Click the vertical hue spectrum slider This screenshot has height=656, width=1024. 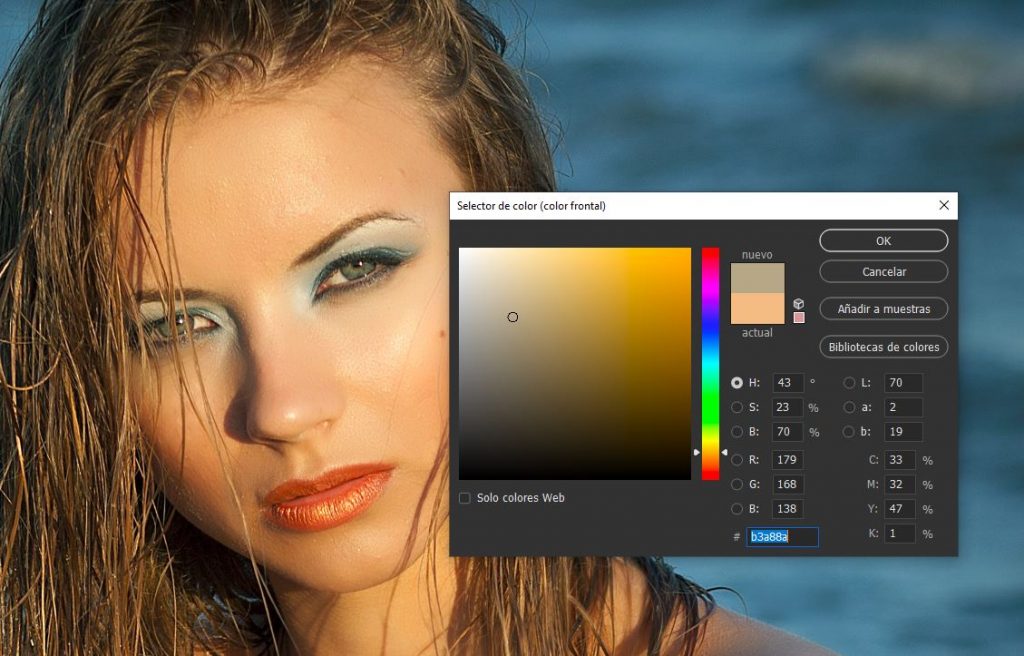[x=710, y=363]
